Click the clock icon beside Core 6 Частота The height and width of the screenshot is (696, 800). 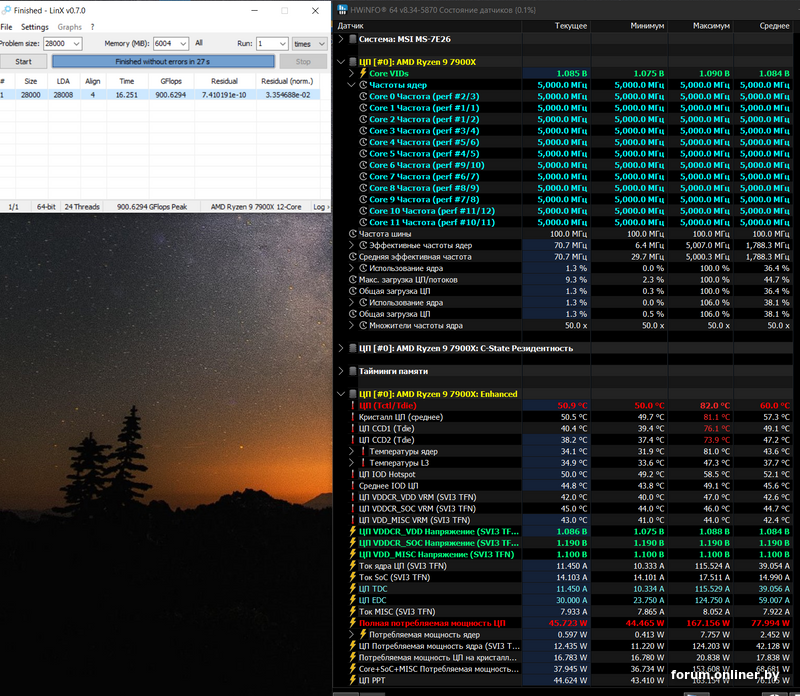(363, 165)
